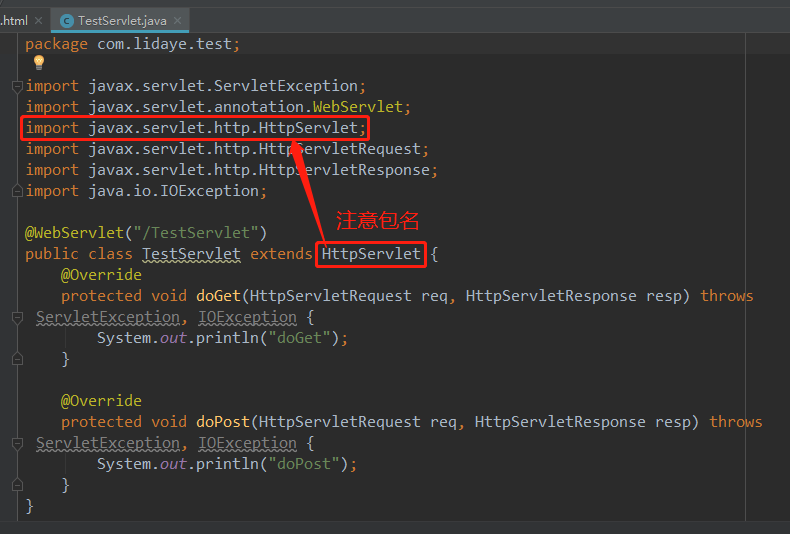Click the doPost method name
Screen dimensions: 790x534
coord(223,422)
